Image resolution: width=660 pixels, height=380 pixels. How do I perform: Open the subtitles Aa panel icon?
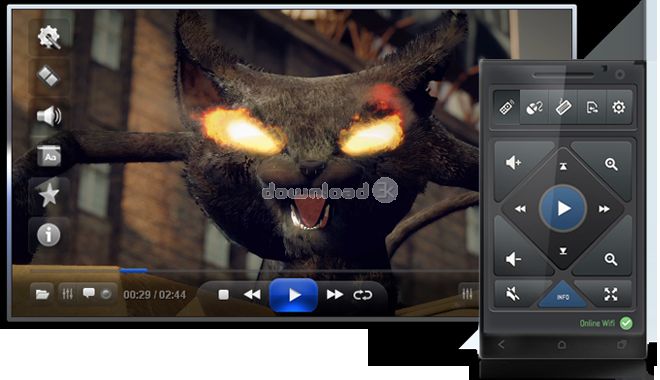[x=49, y=156]
